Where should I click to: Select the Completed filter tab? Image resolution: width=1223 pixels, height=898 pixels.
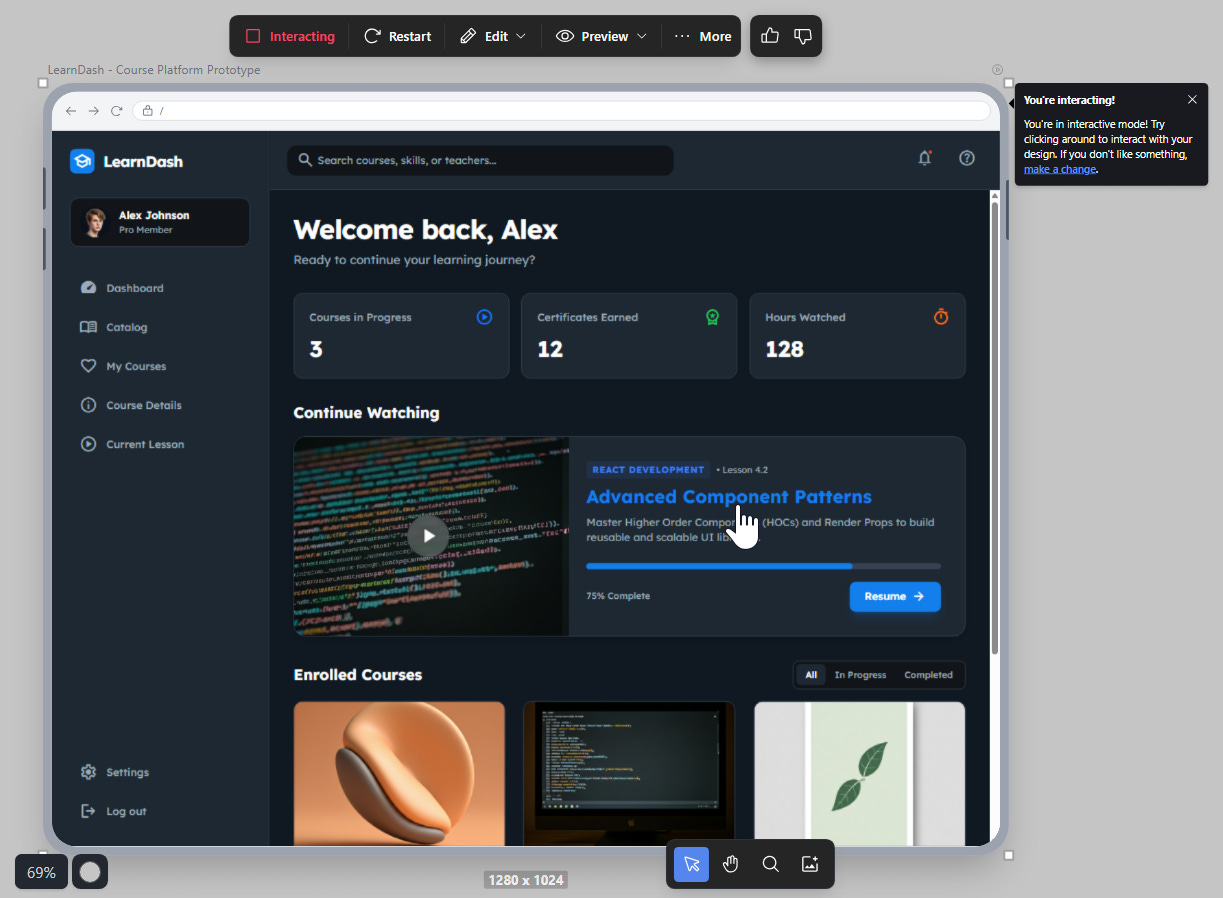click(928, 675)
